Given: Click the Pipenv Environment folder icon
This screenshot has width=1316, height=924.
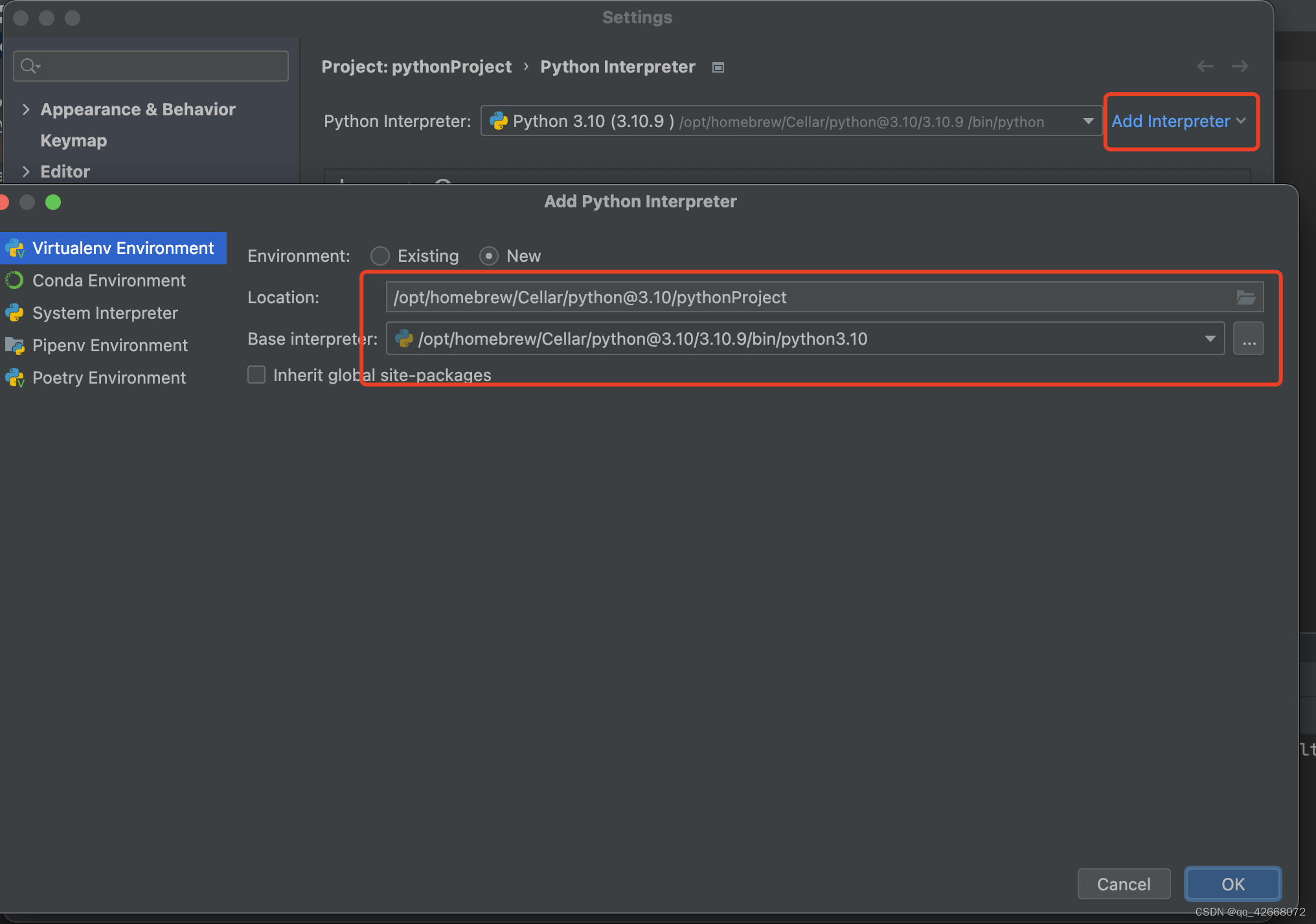Looking at the screenshot, I should pyautogui.click(x=14, y=345).
